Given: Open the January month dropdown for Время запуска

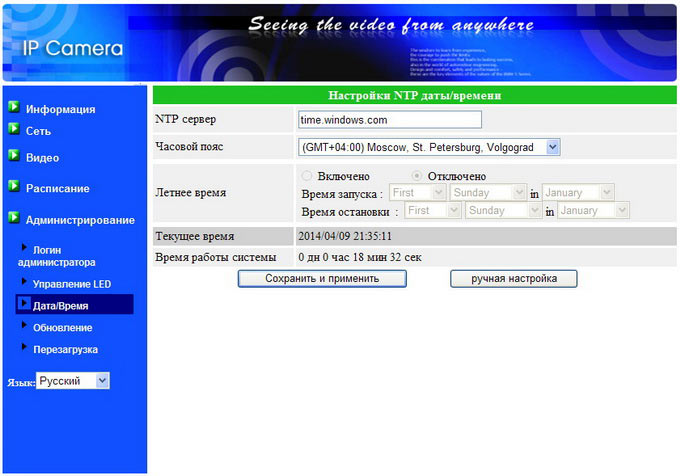Looking at the screenshot, I should (578, 192).
